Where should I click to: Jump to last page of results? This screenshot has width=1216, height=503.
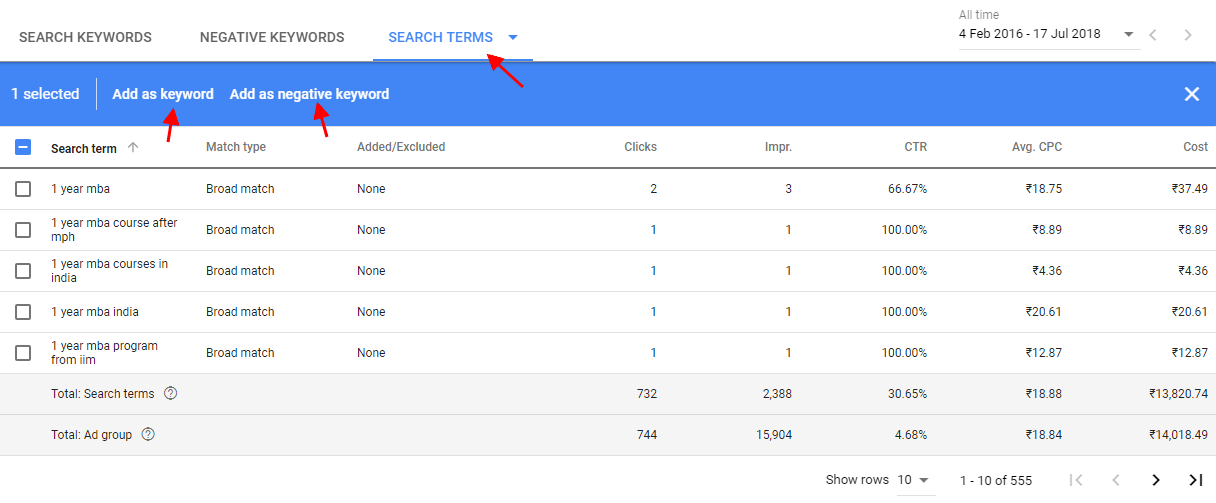click(x=1195, y=480)
